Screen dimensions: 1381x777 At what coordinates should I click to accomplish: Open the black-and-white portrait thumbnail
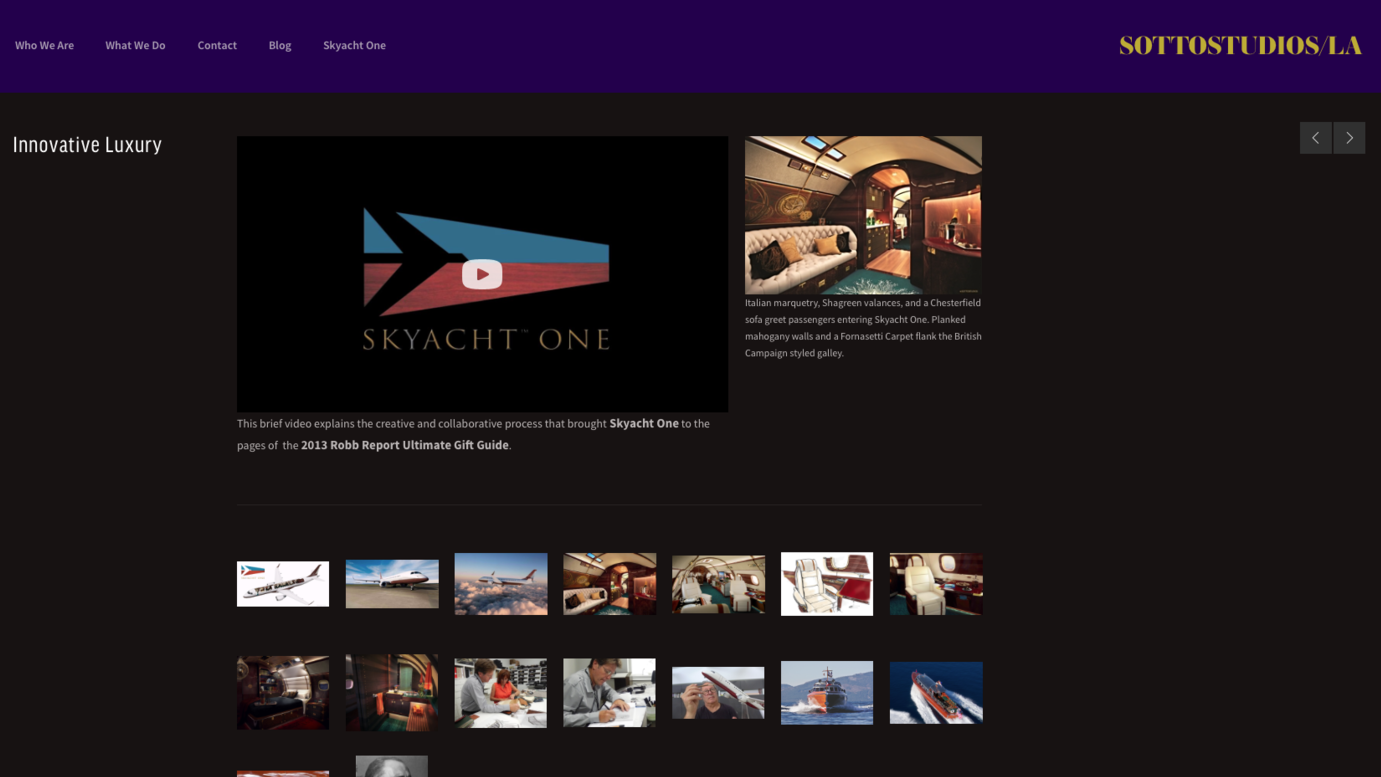[x=392, y=766]
